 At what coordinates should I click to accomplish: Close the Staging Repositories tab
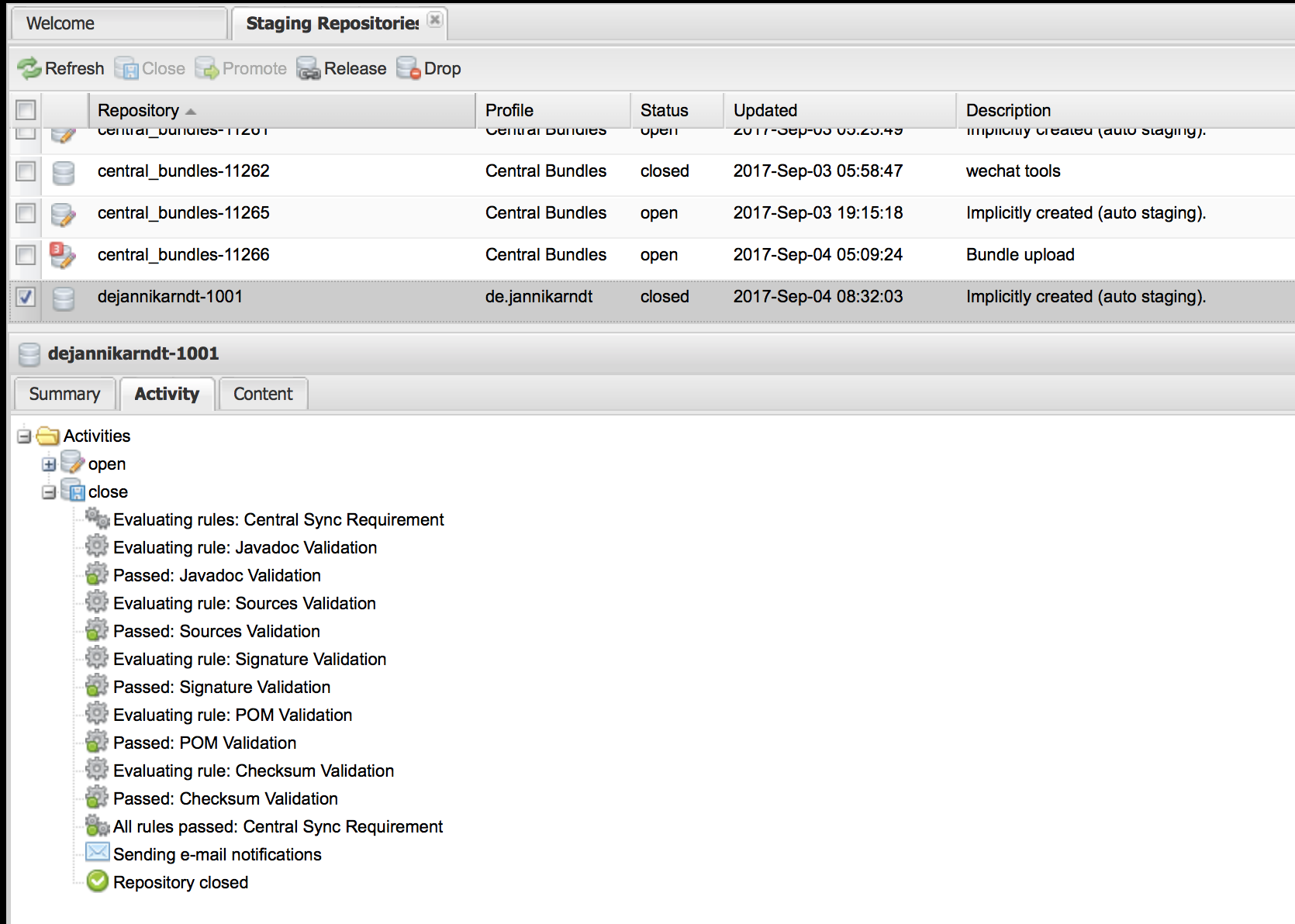tap(436, 19)
